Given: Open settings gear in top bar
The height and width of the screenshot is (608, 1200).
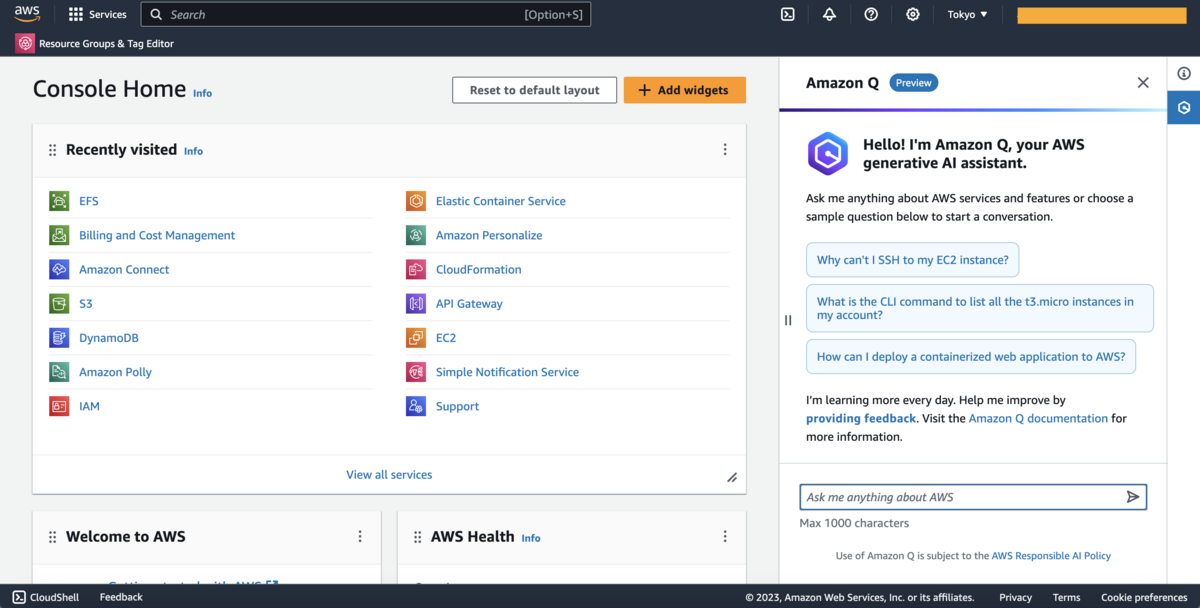Looking at the screenshot, I should 912,14.
